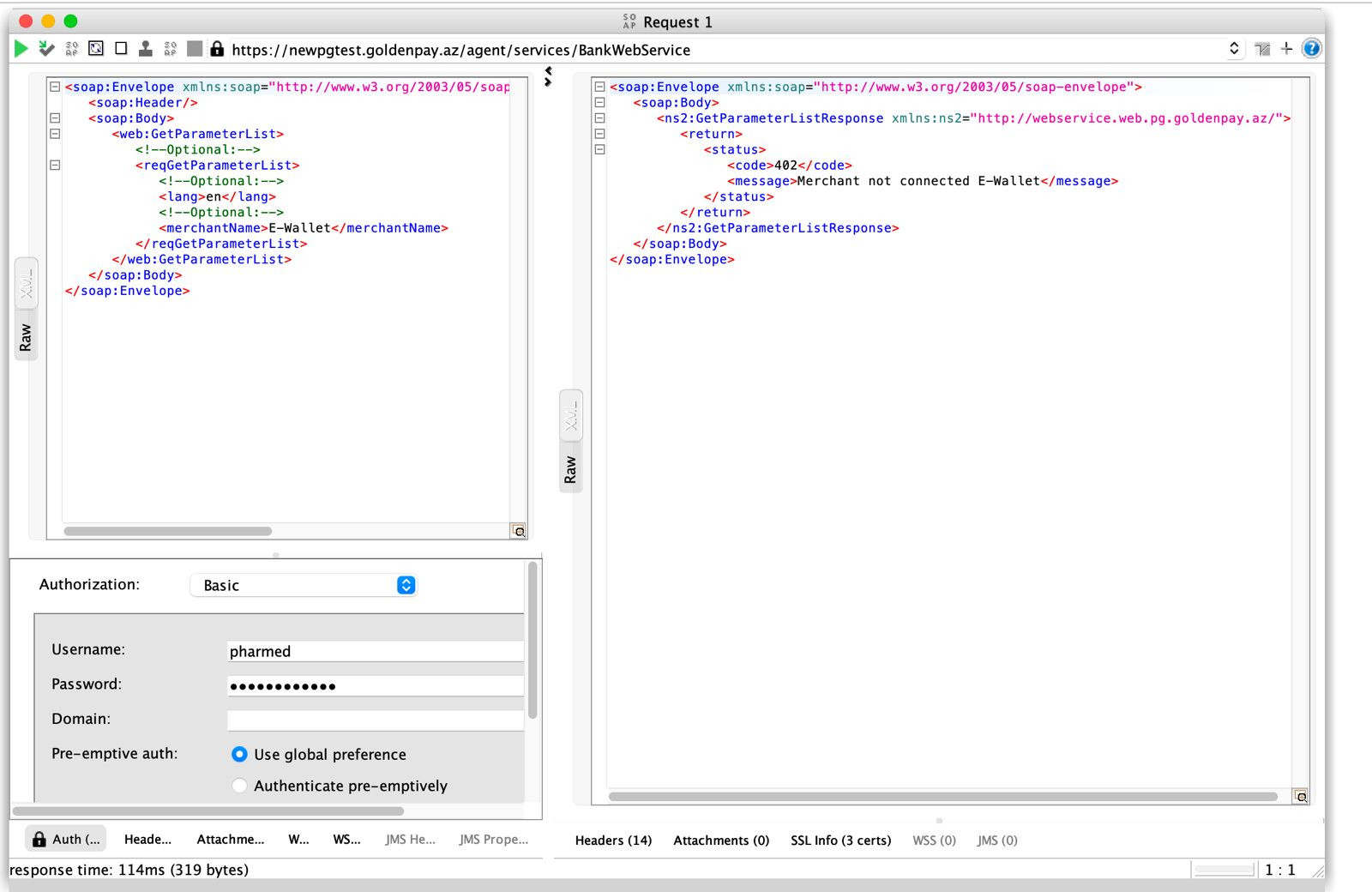Collapse soap:Body node in response
1372x892 pixels.
coord(600,102)
